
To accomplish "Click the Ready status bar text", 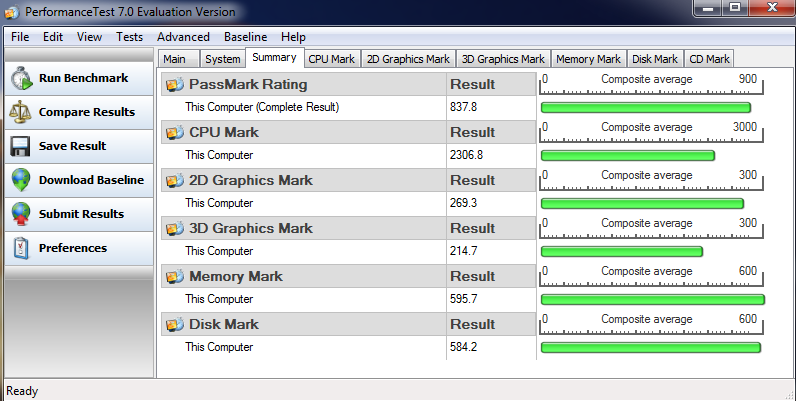I will [22, 391].
